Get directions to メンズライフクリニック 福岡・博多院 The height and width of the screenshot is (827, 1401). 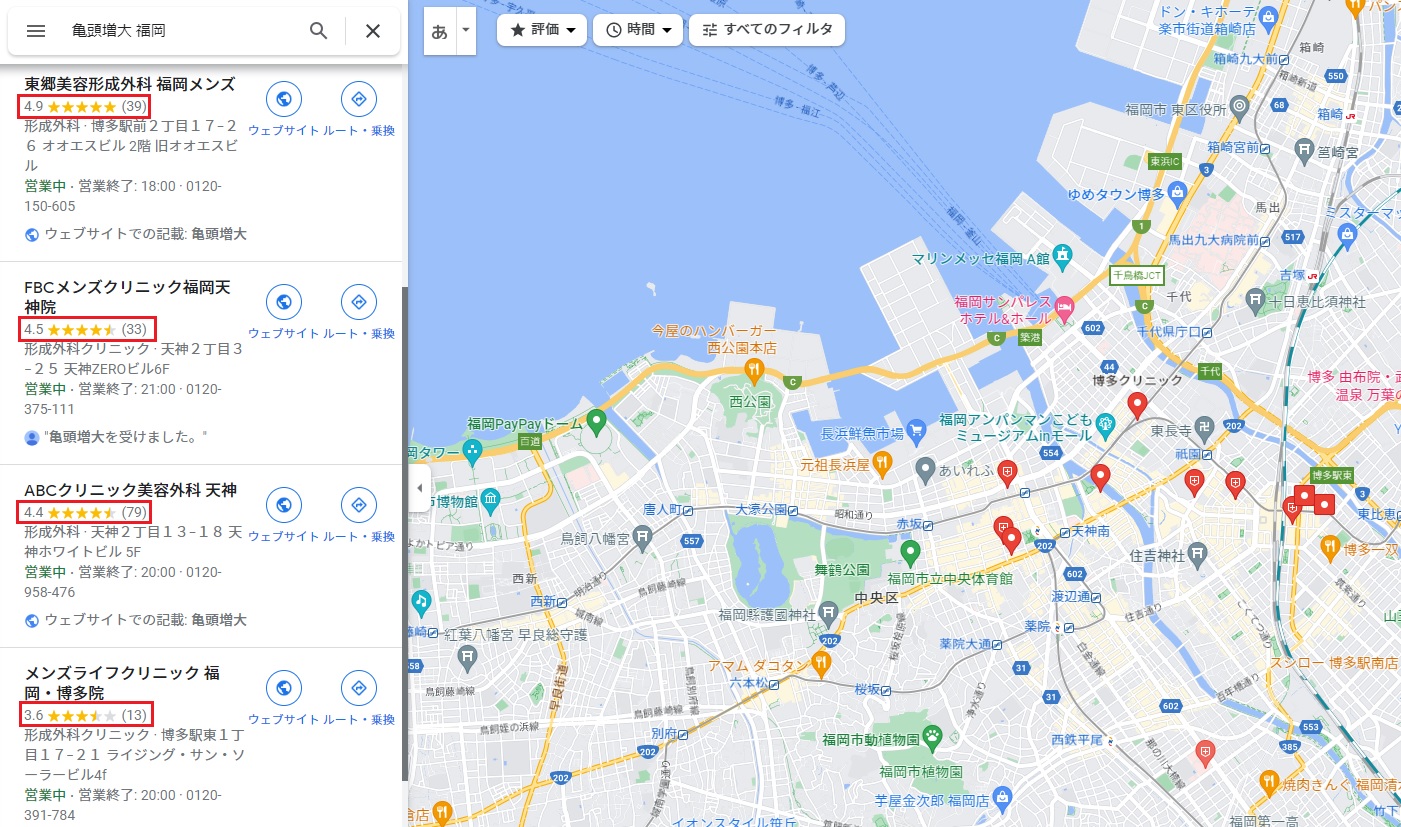359,688
